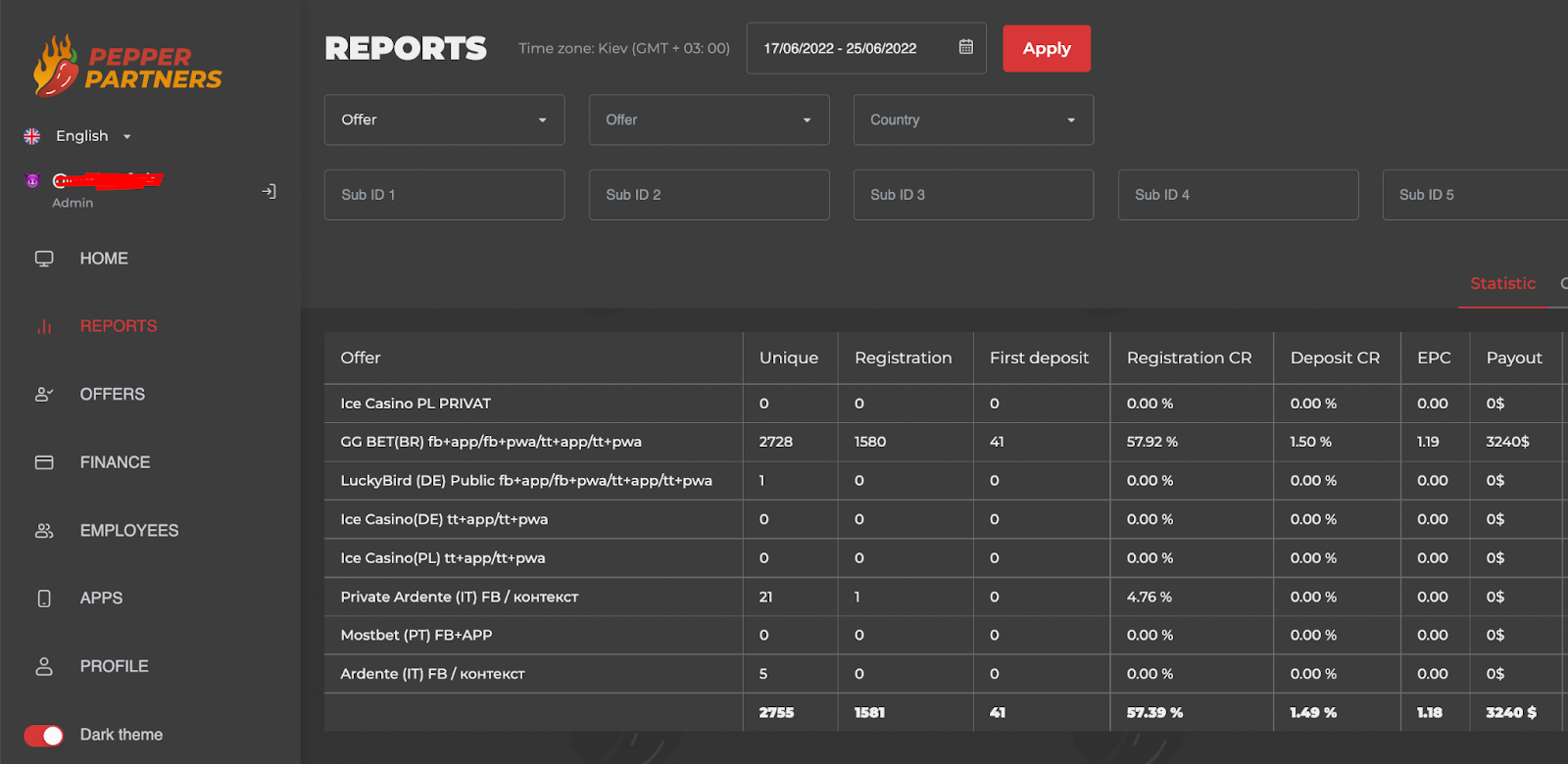Click the 2728 unique value
The width and height of the screenshot is (1568, 764).
(x=776, y=442)
